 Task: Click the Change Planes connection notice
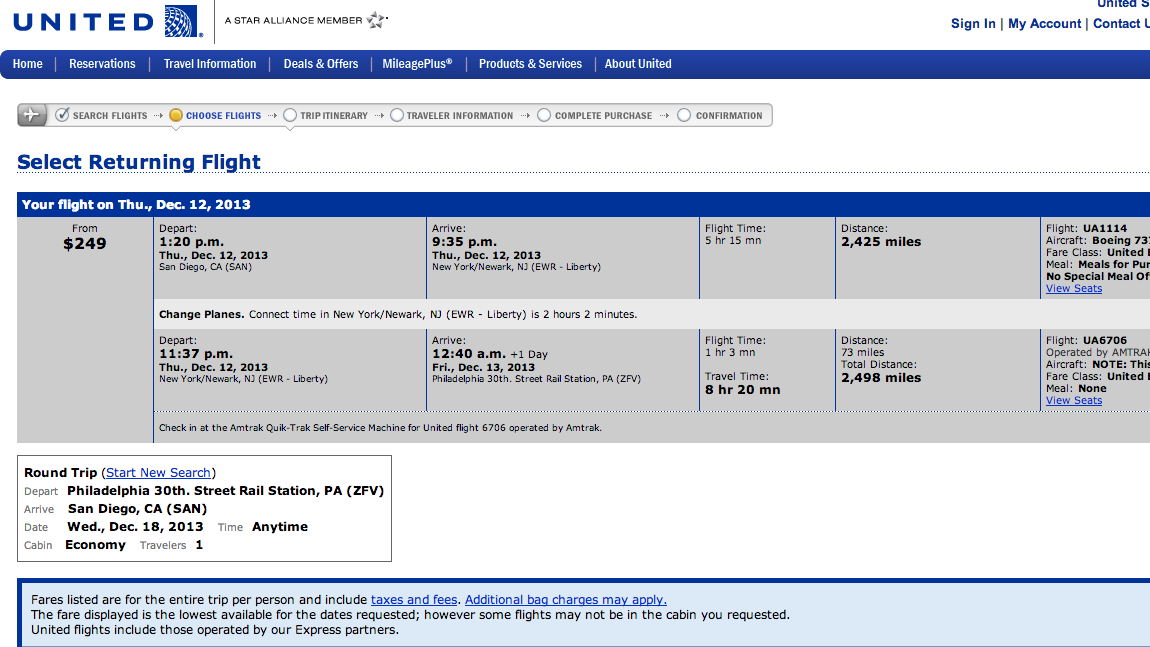coord(398,314)
